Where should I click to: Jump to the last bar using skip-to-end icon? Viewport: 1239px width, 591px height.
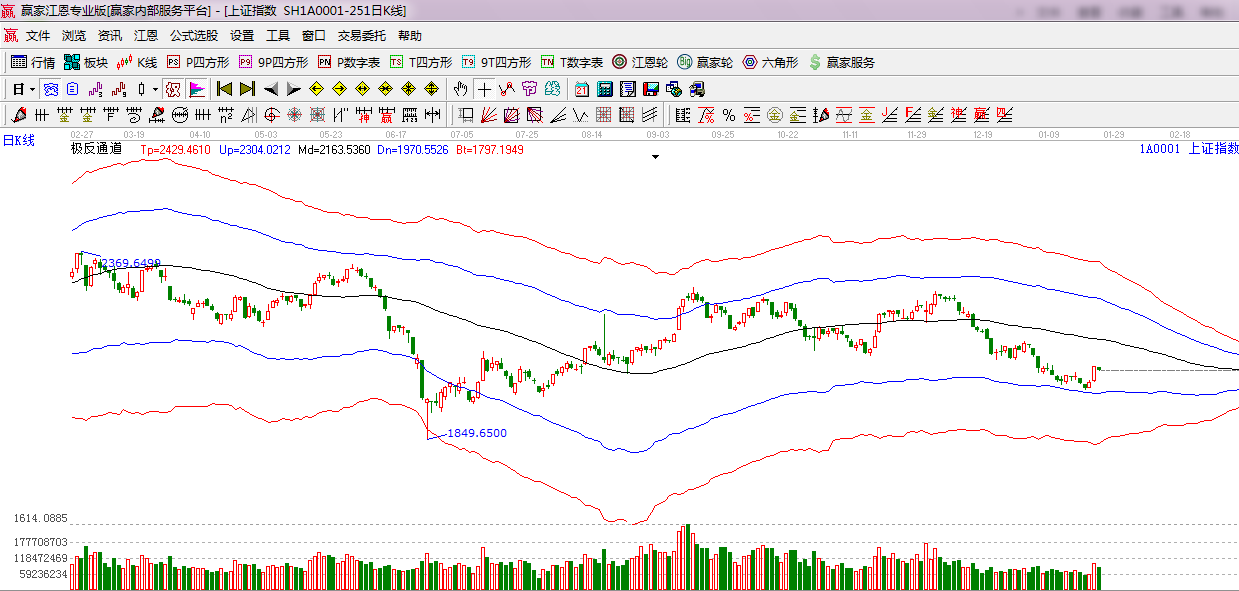point(247,89)
